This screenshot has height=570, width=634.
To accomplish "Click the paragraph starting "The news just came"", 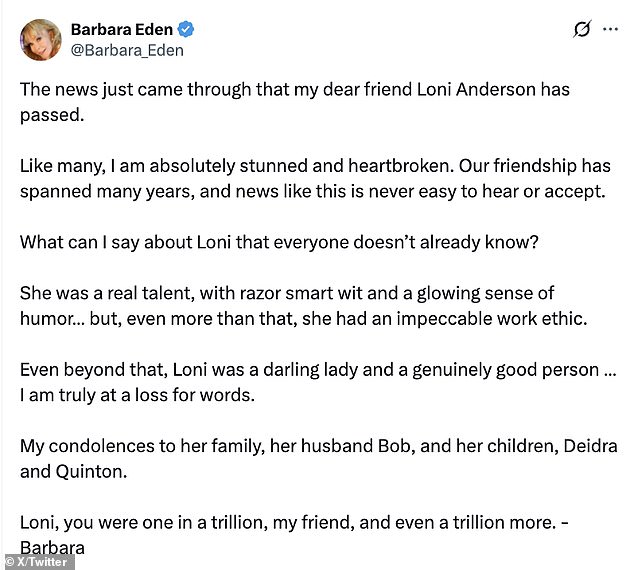I will pos(294,100).
